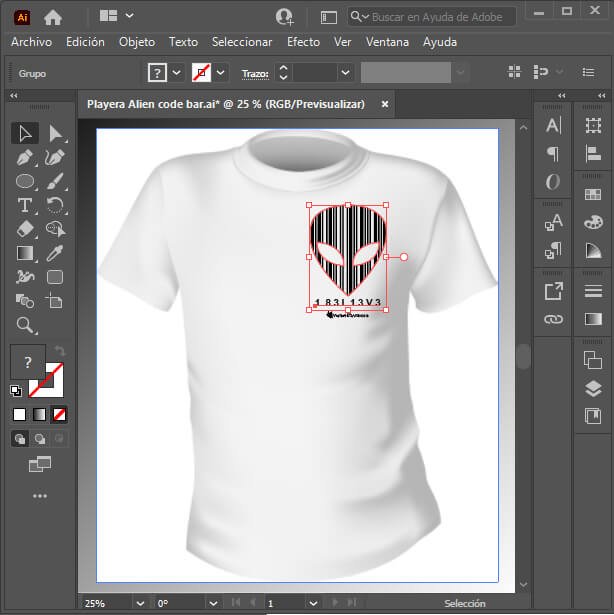
Task: Enable Draw Behind mode
Action: pos(40,439)
